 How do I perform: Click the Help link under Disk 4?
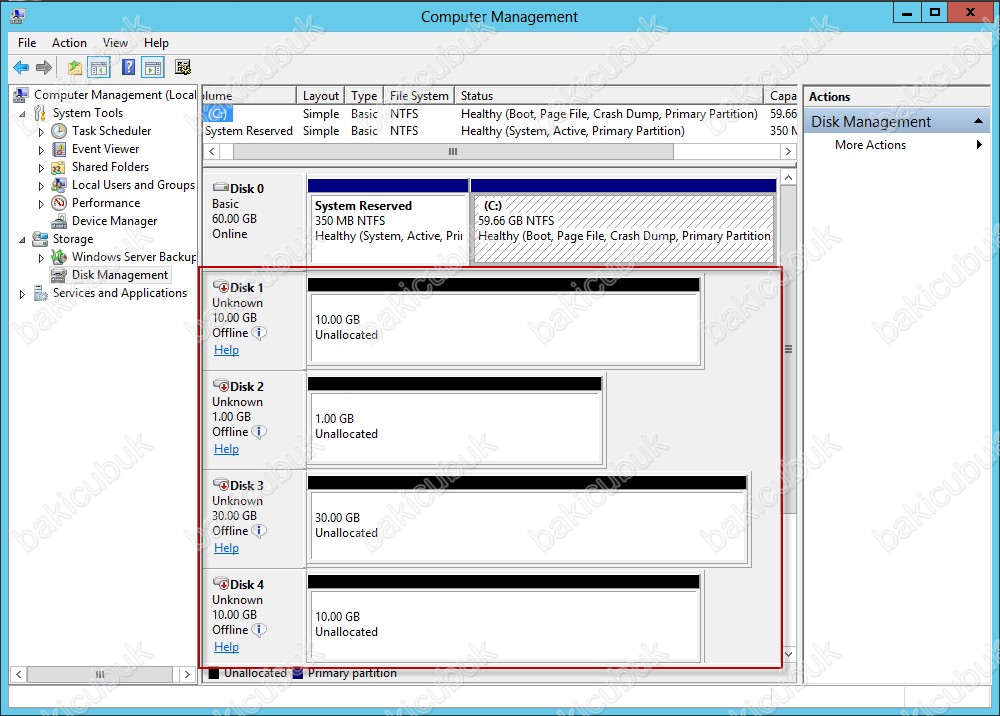click(226, 647)
